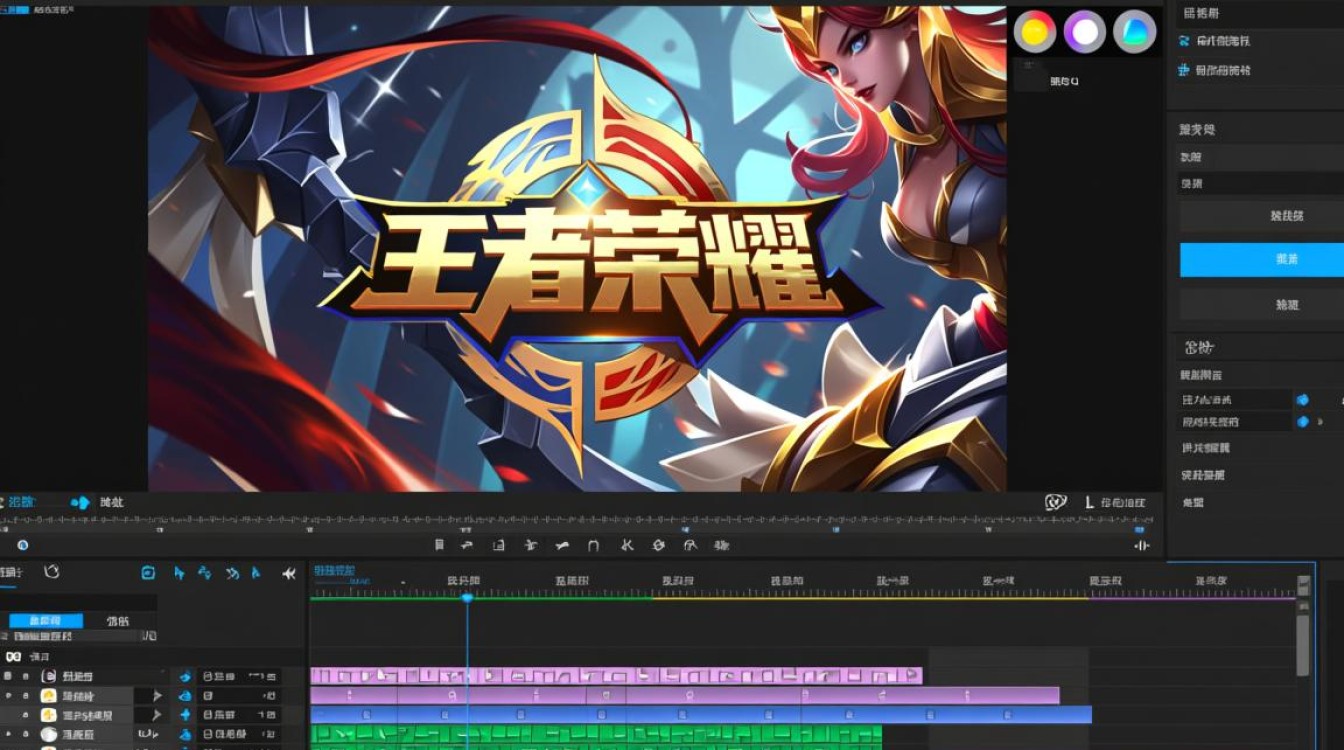This screenshot has height=750, width=1344.
Task: Click the rounded-square icon on the first track row
Action: [48, 676]
